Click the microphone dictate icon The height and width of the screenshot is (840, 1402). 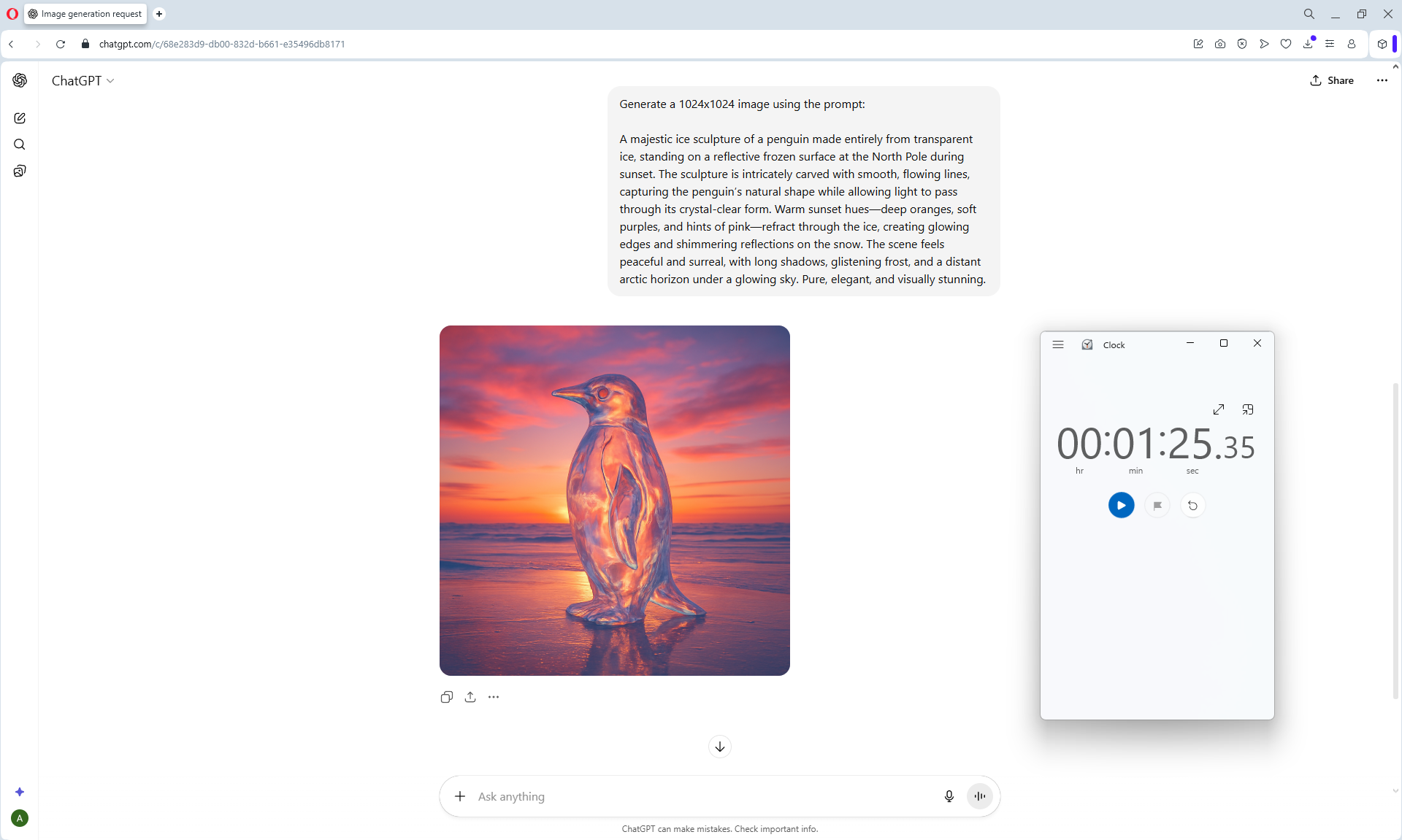pyautogui.click(x=949, y=796)
